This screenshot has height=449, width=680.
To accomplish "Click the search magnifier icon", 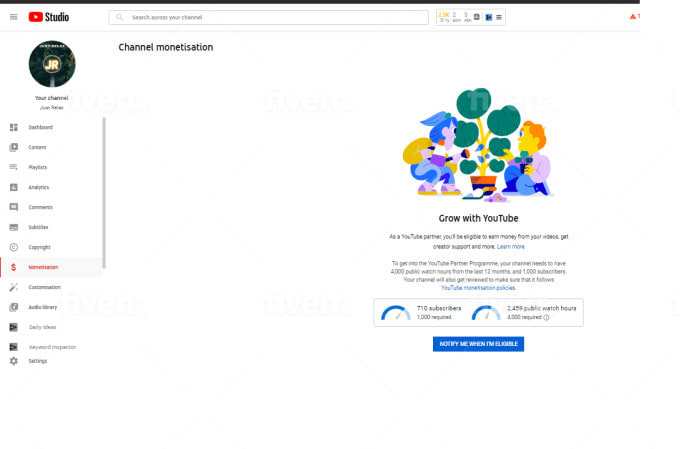I will tap(119, 17).
